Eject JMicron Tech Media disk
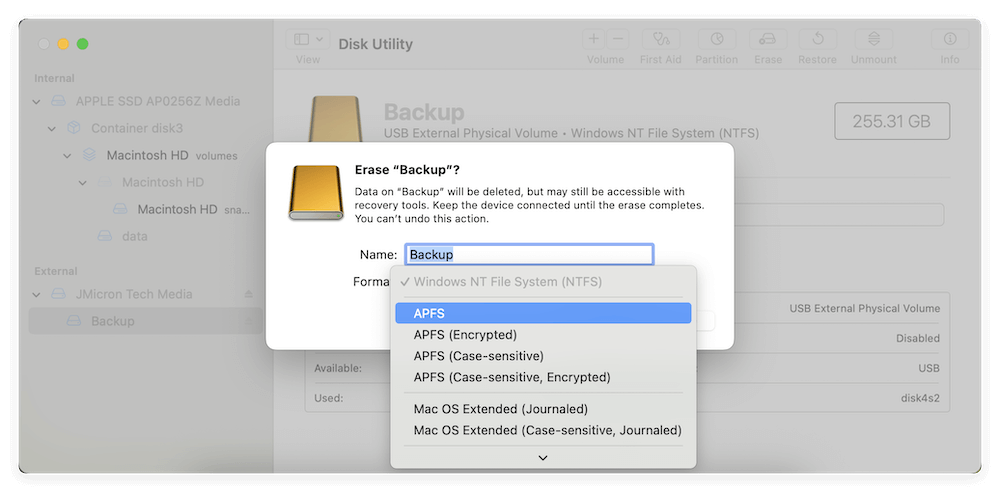 [249, 294]
